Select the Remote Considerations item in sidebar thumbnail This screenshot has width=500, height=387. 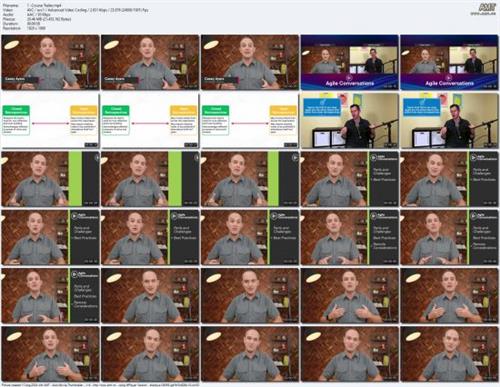coord(385,246)
